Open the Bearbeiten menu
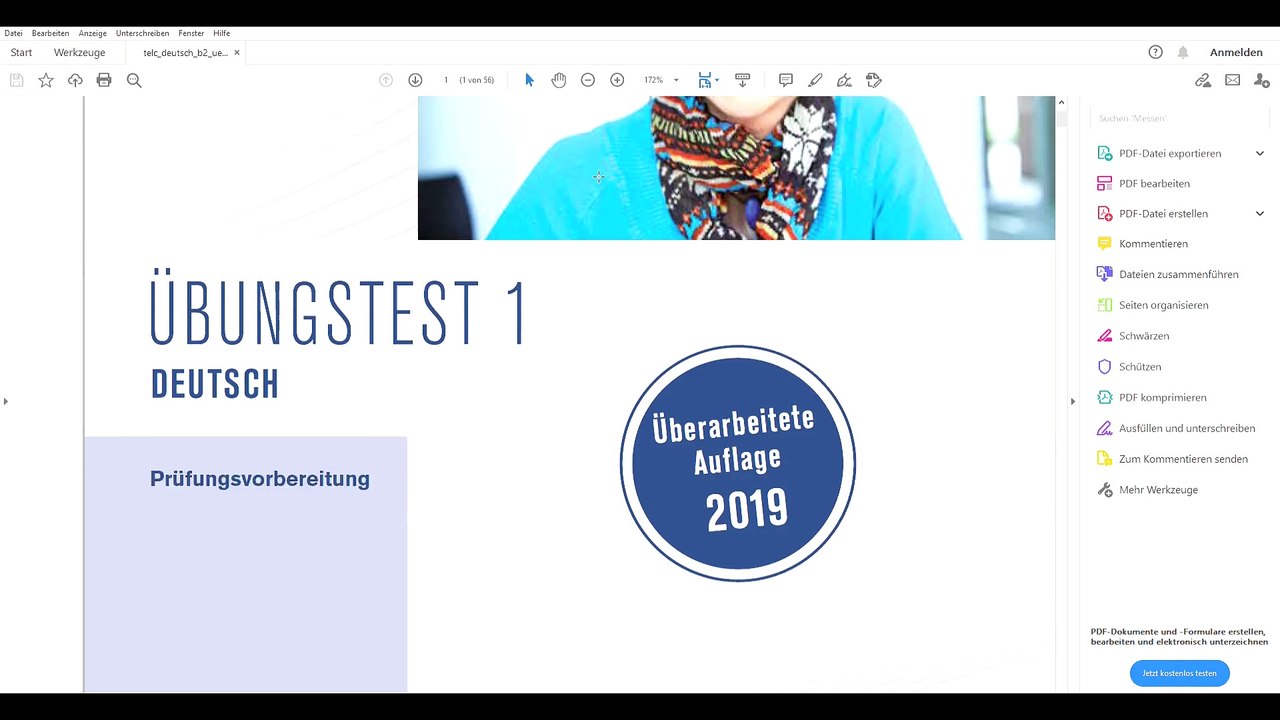 coord(50,33)
